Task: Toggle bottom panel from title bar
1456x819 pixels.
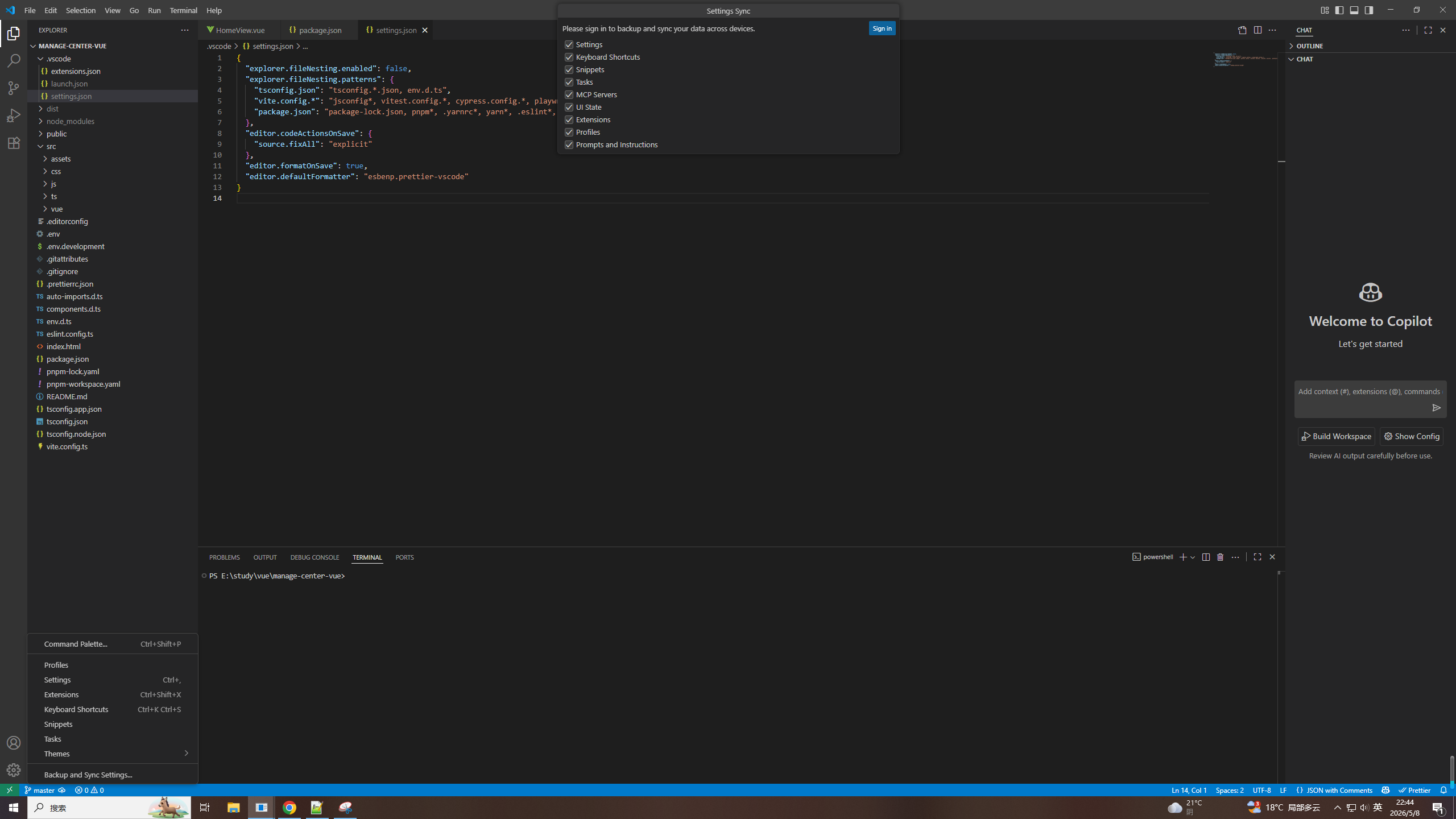Action: [x=1354, y=10]
